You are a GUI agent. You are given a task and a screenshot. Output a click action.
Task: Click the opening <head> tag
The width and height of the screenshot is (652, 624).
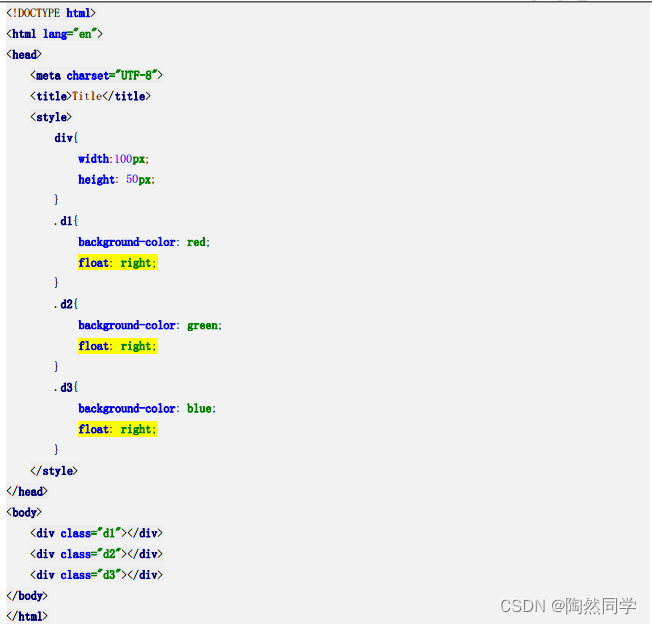tap(24, 55)
